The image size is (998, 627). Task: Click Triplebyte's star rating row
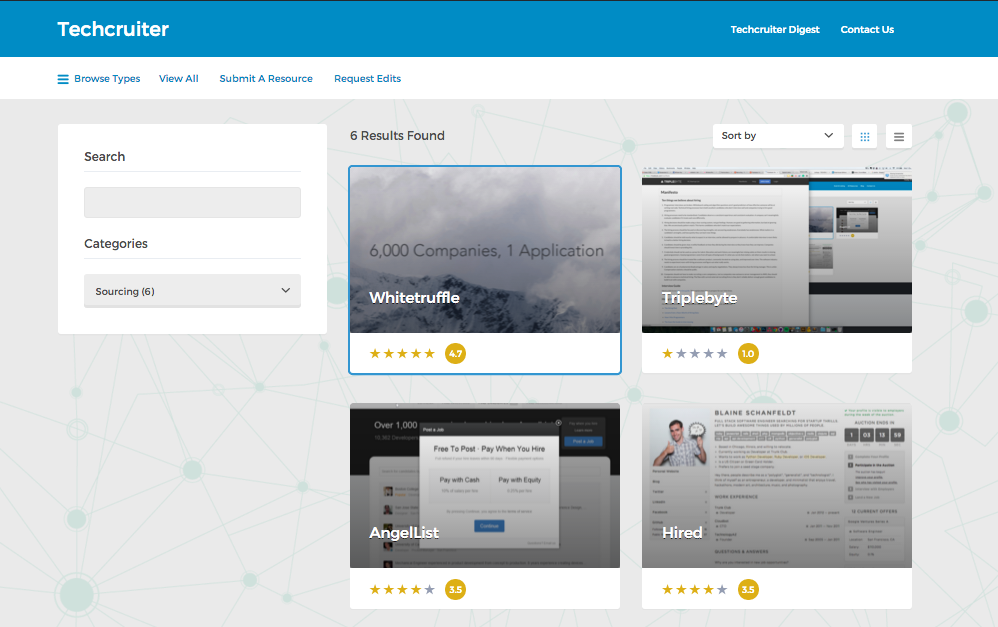[x=694, y=353]
